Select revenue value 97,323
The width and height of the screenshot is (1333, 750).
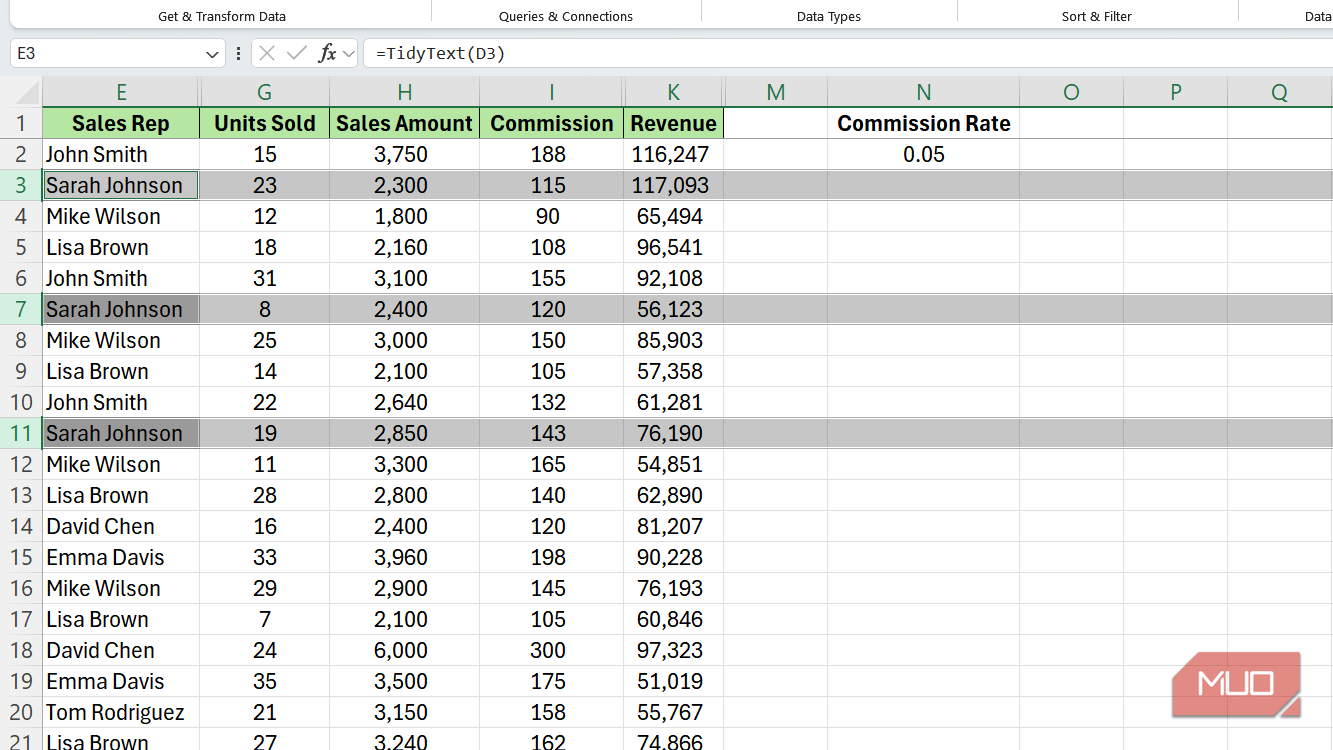click(673, 650)
